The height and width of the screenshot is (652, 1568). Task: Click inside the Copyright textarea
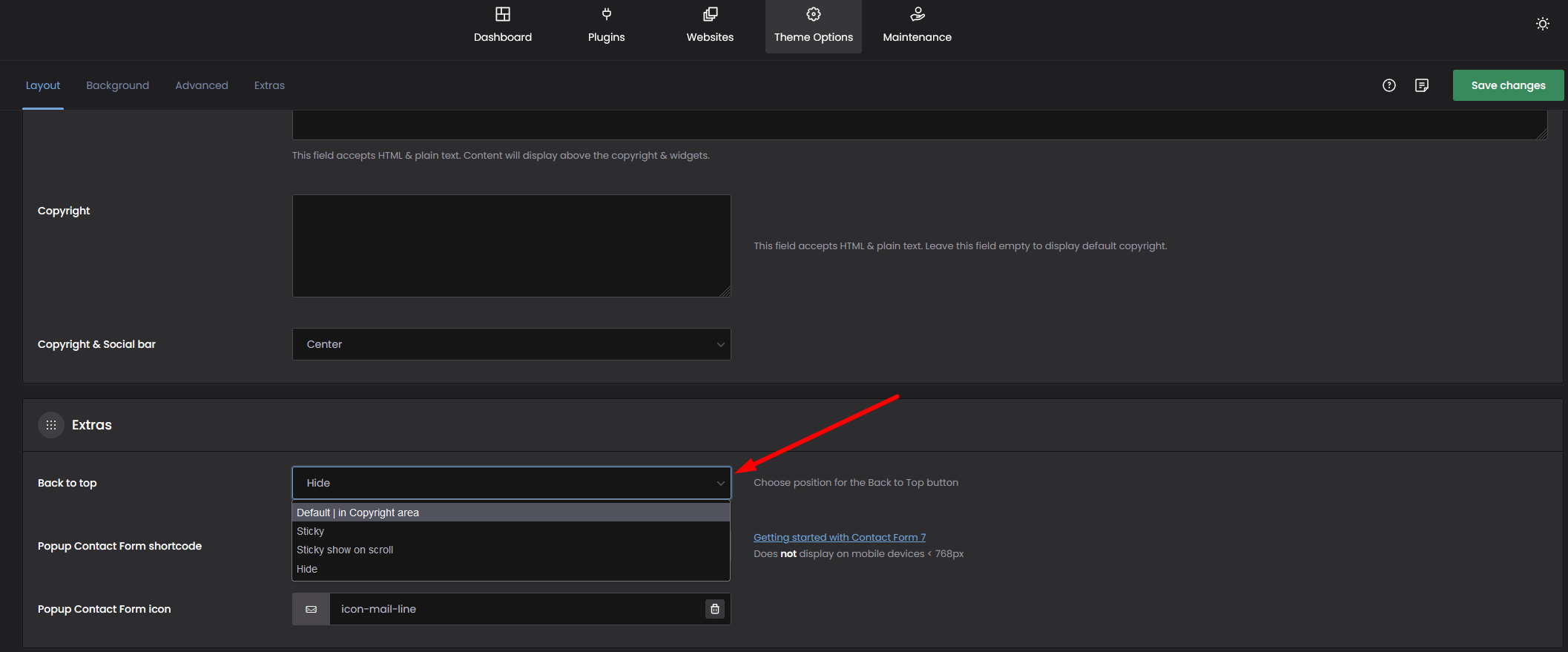(512, 246)
